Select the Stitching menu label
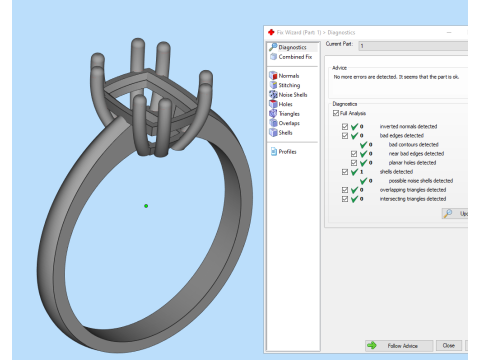This screenshot has width=480, height=360. 289,85
